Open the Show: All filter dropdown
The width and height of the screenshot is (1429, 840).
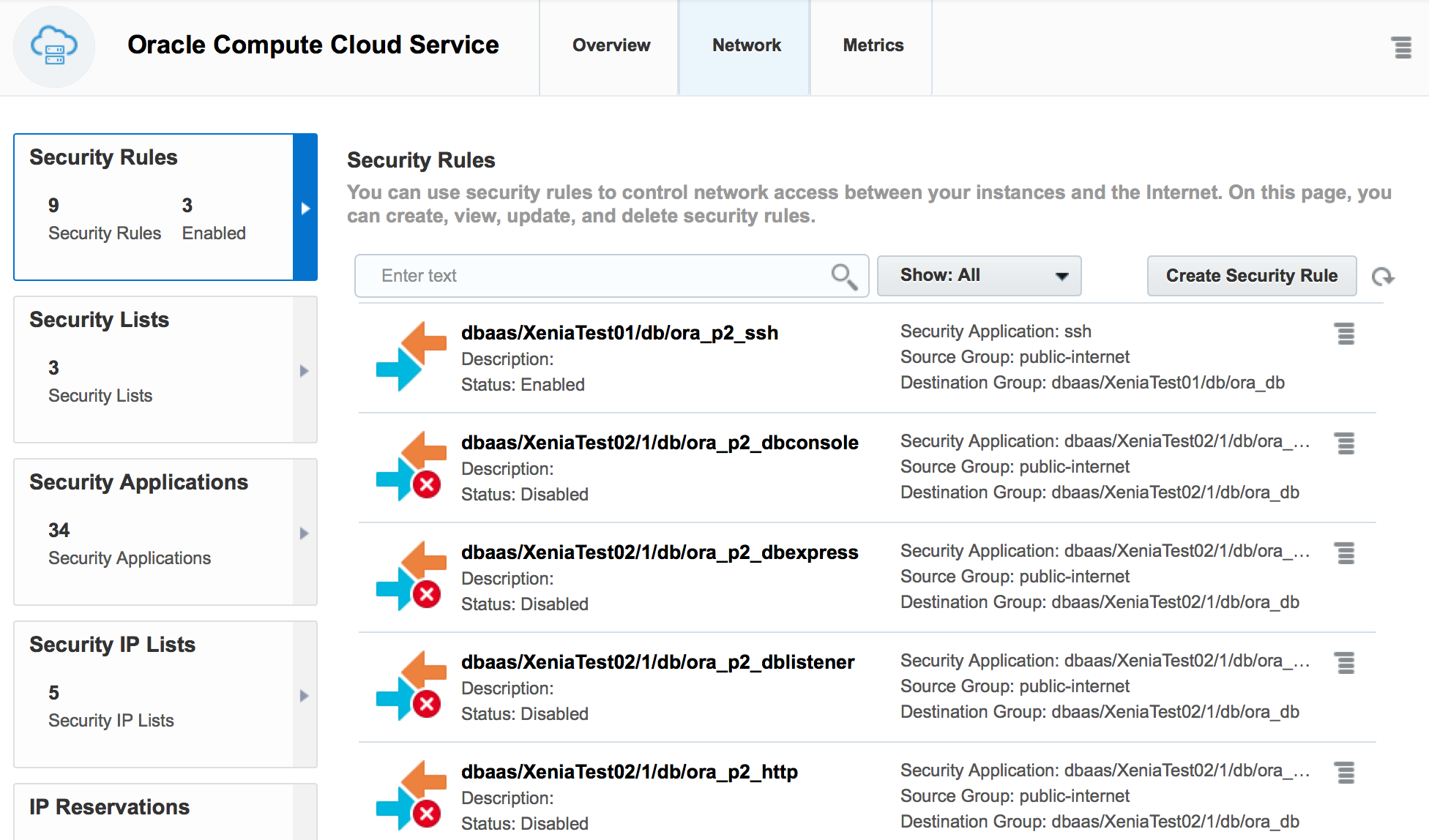[979, 276]
